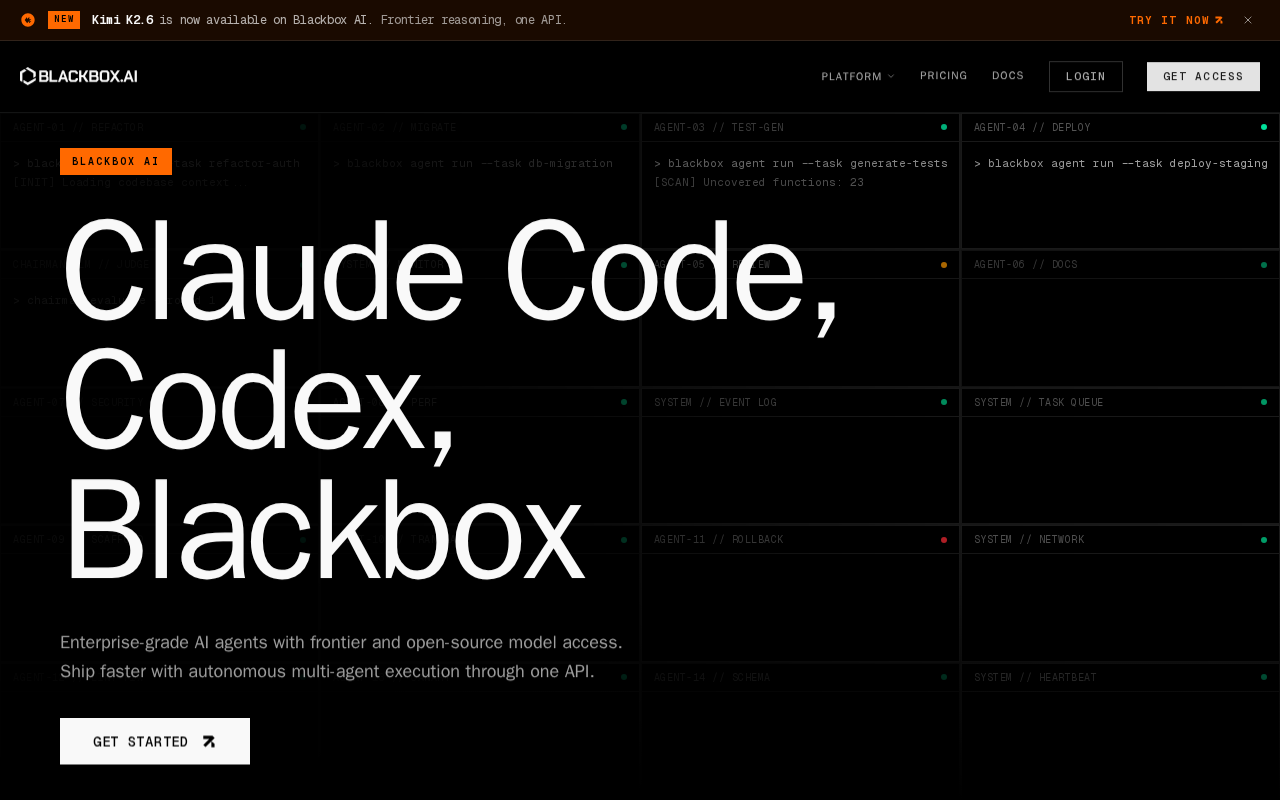
Task: Click the Get Access button
Action: (x=1203, y=76)
